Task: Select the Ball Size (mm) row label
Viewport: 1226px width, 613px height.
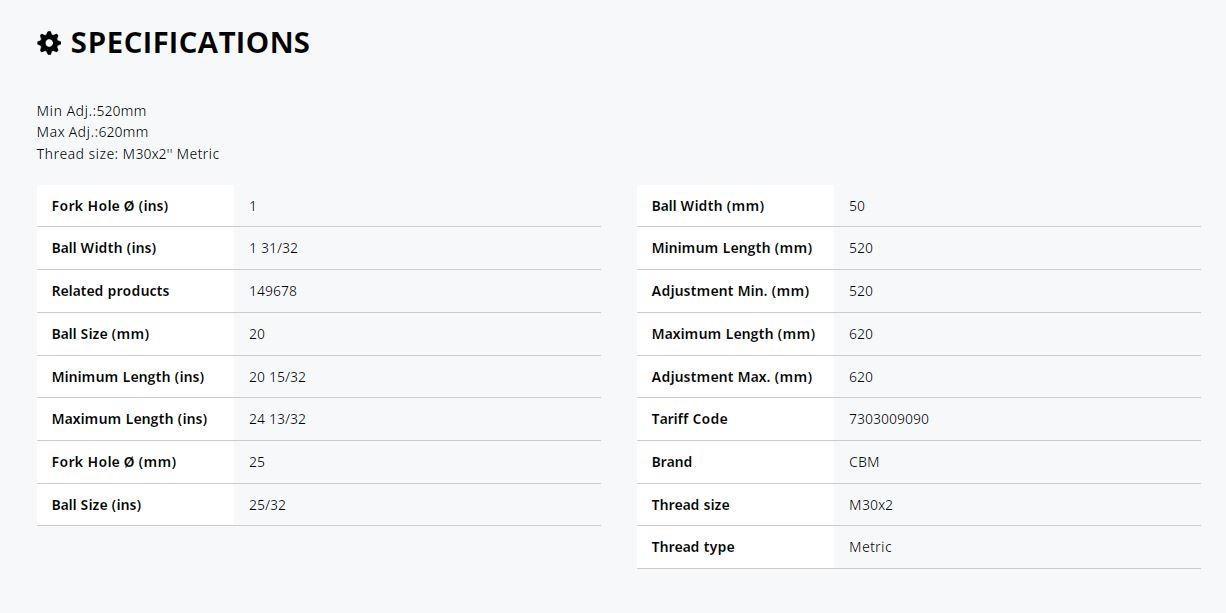Action: click(100, 334)
